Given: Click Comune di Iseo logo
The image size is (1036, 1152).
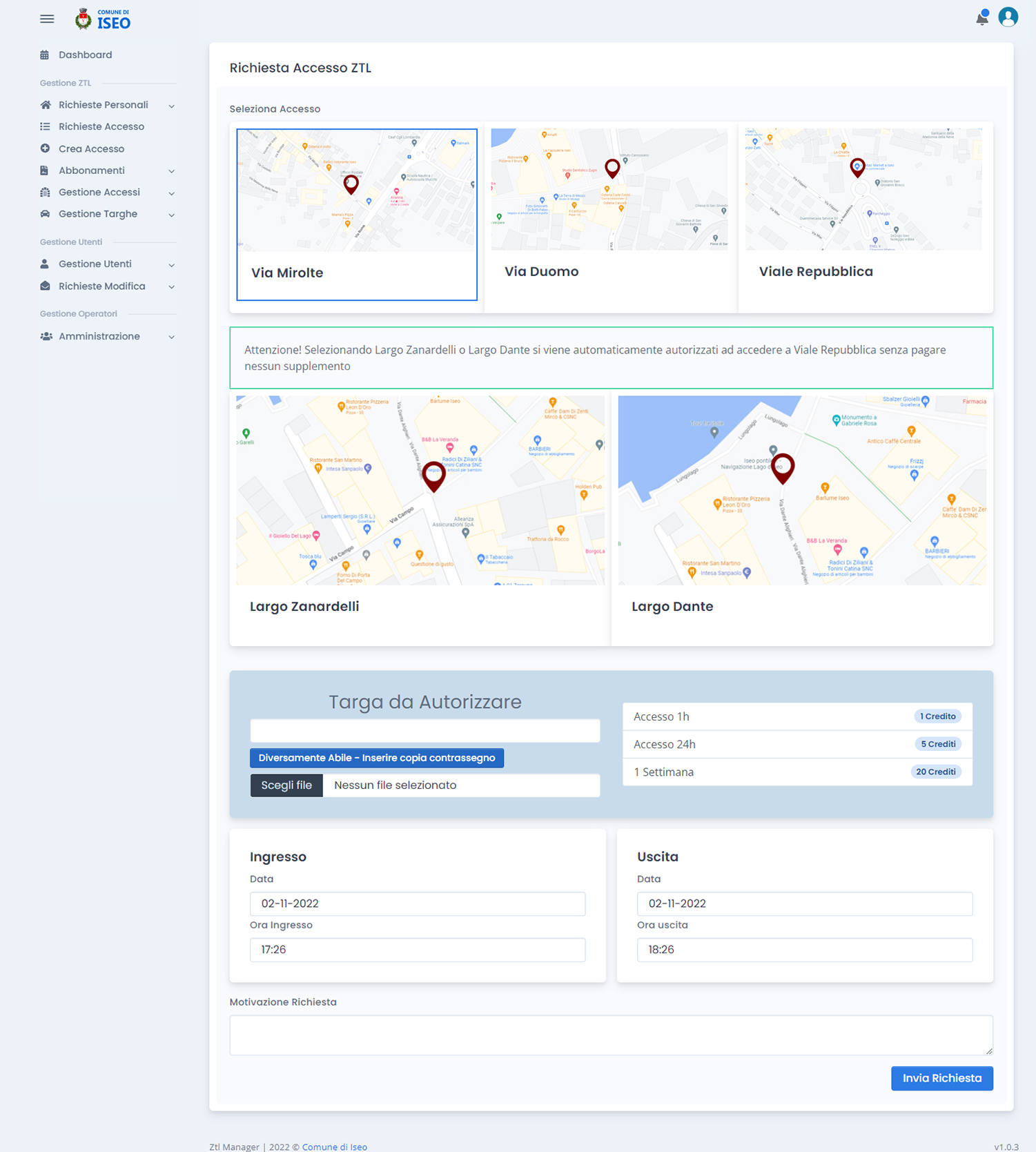Looking at the screenshot, I should tap(102, 19).
